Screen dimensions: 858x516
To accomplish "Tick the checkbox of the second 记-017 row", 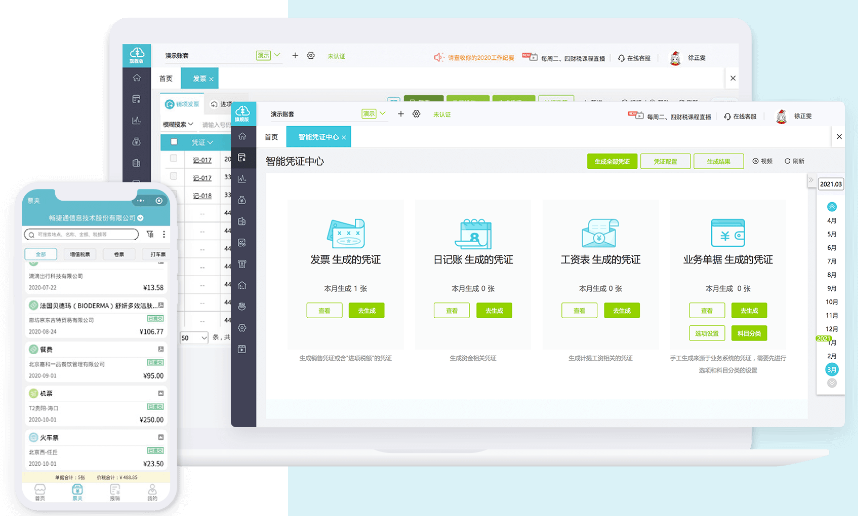I will coord(174,178).
